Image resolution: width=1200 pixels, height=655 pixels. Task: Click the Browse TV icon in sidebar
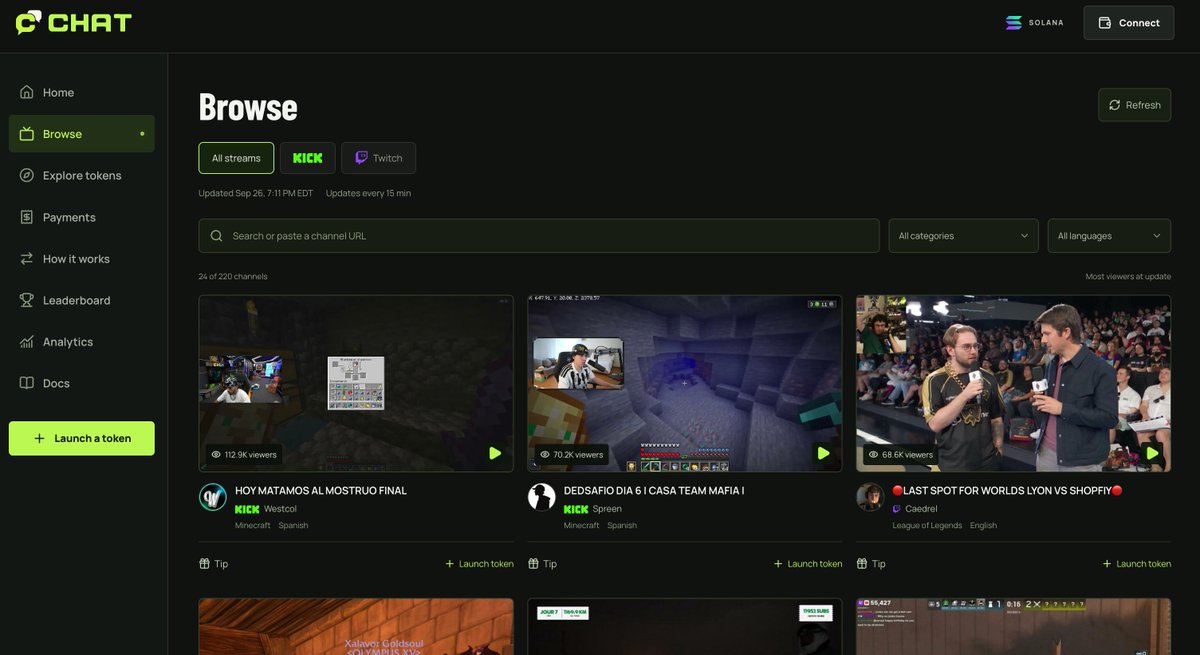click(27, 134)
